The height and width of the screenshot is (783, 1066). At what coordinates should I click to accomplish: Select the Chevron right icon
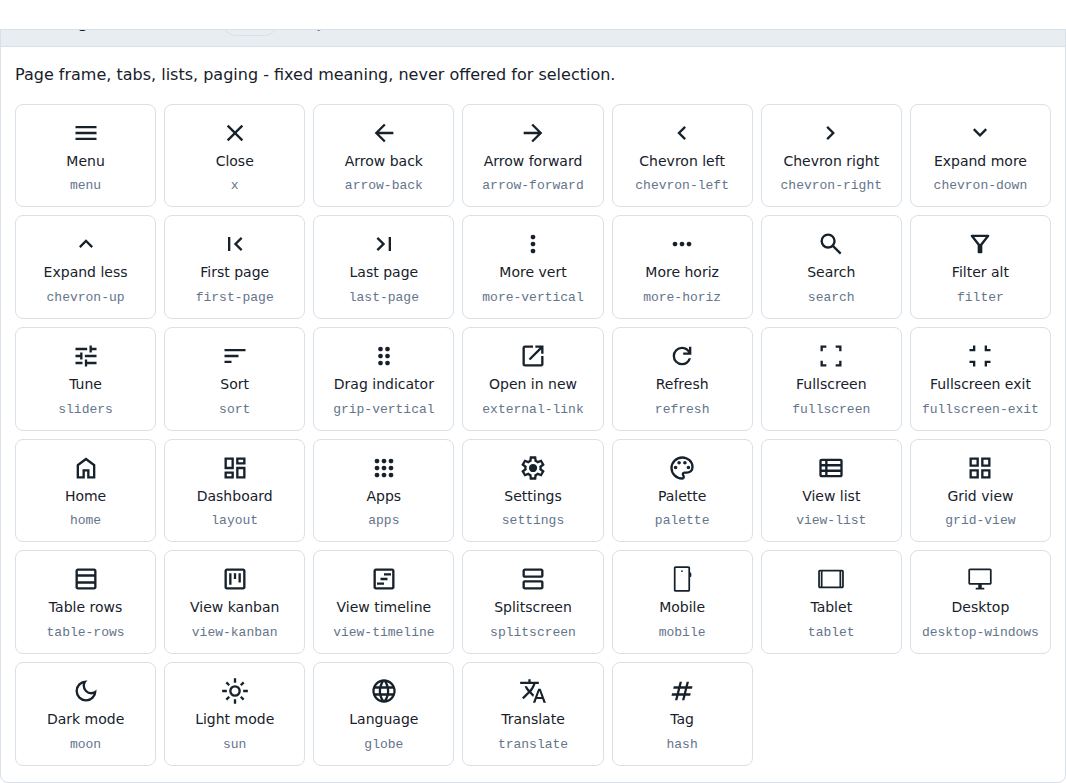831,133
